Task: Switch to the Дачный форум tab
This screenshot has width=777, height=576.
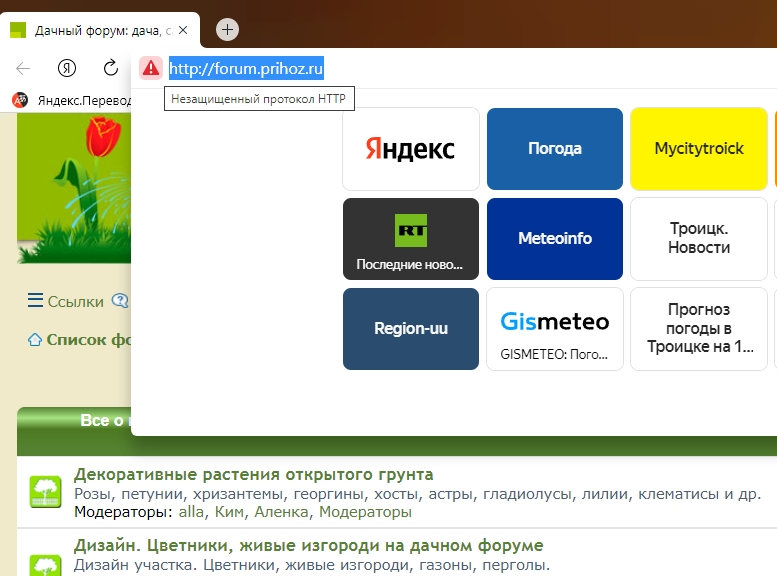Action: pos(95,30)
